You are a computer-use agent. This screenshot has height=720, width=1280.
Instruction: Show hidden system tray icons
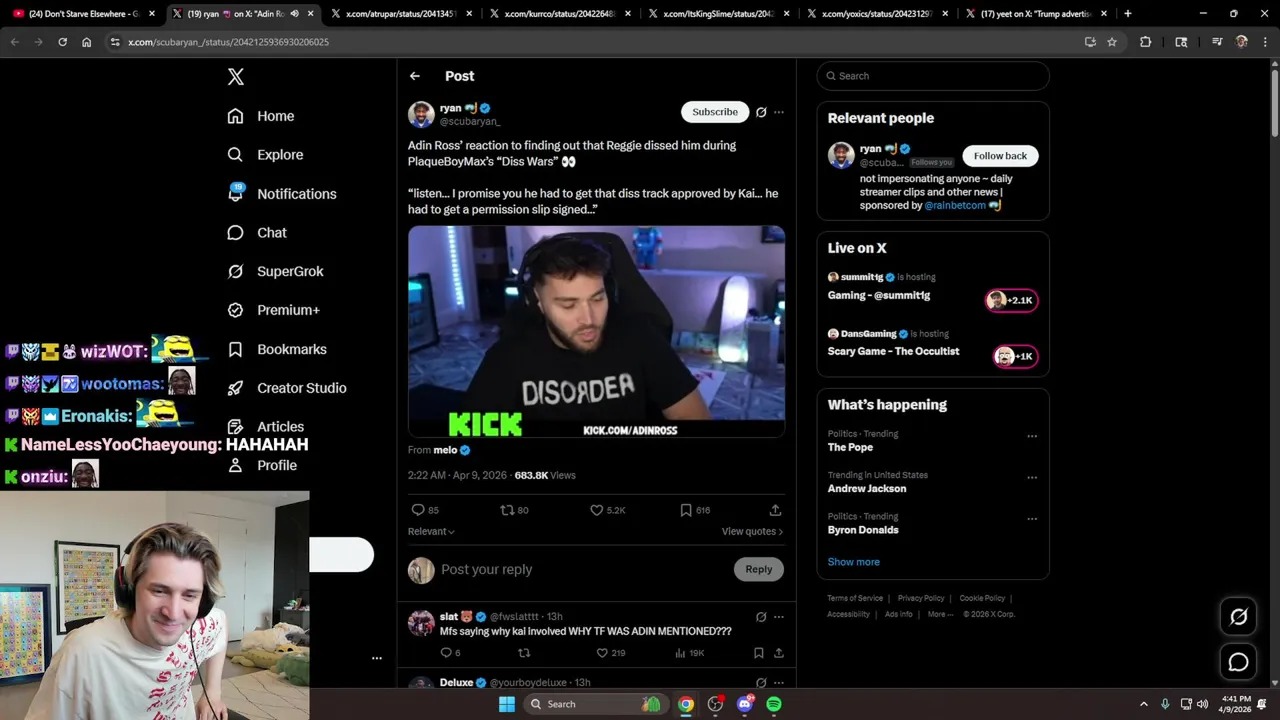(x=1144, y=704)
